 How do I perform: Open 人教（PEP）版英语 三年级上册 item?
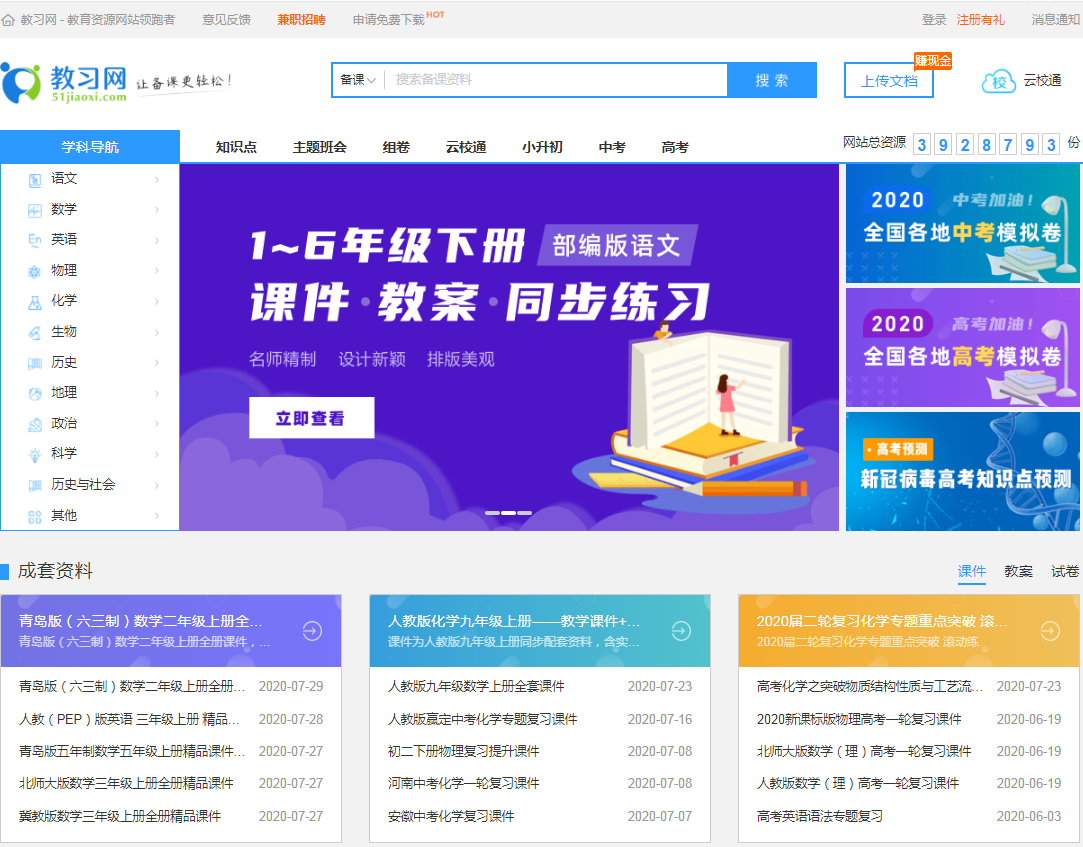[129, 719]
